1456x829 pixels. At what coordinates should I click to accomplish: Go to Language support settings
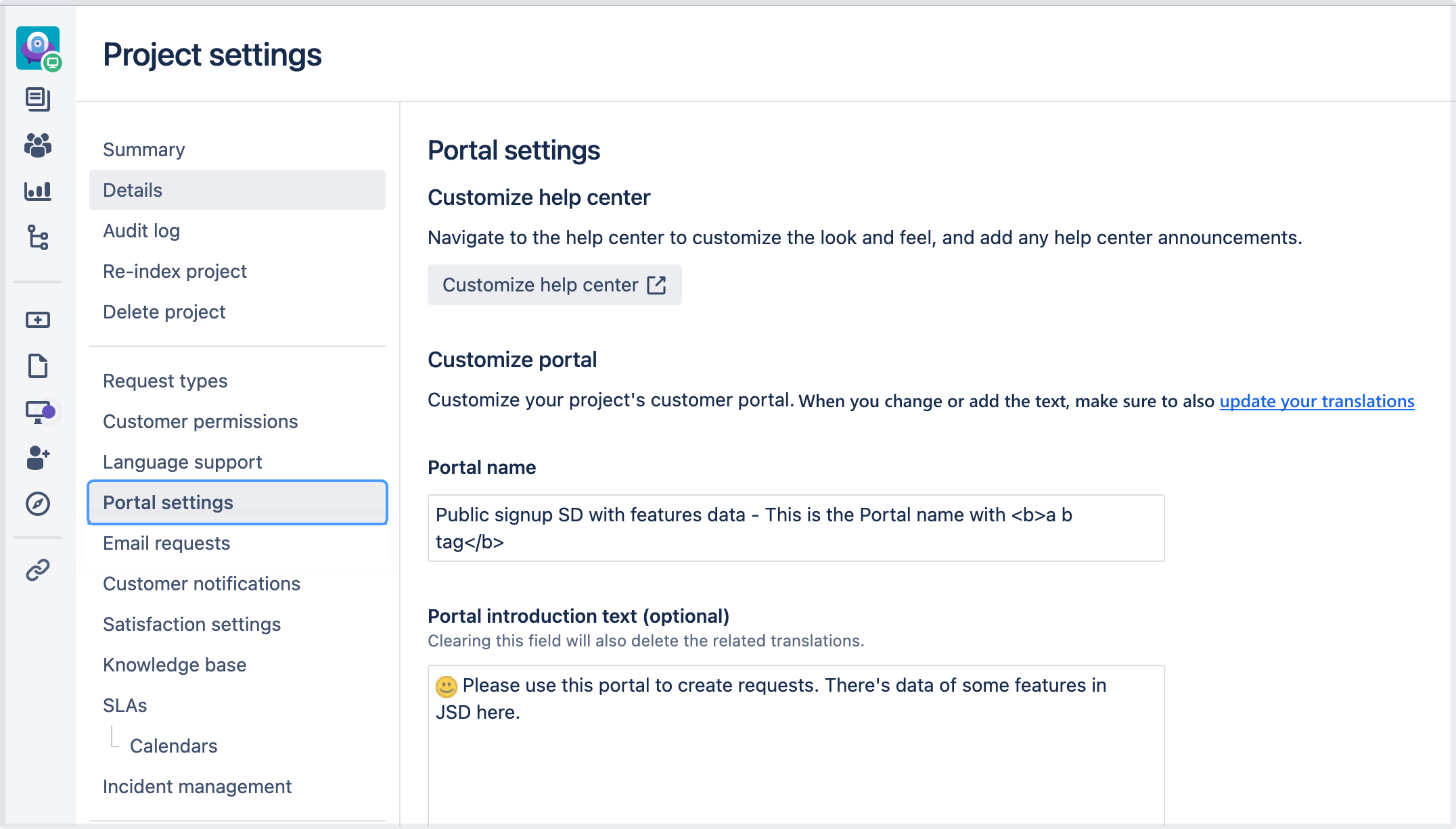pyautogui.click(x=183, y=462)
